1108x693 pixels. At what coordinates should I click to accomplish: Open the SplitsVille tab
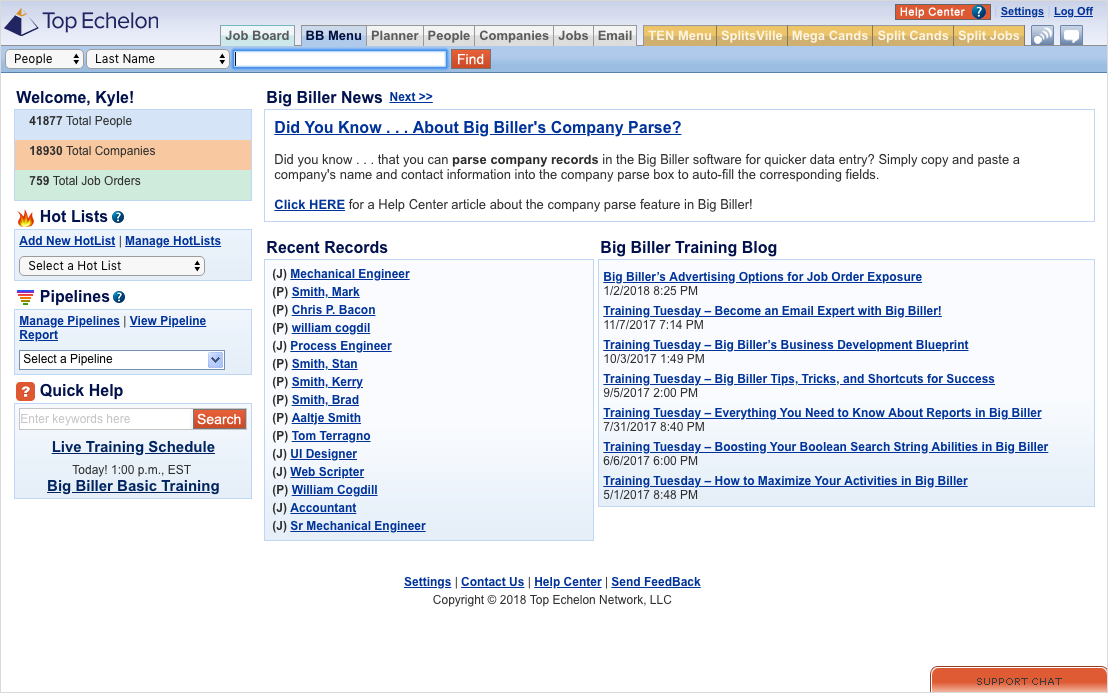pyautogui.click(x=752, y=36)
